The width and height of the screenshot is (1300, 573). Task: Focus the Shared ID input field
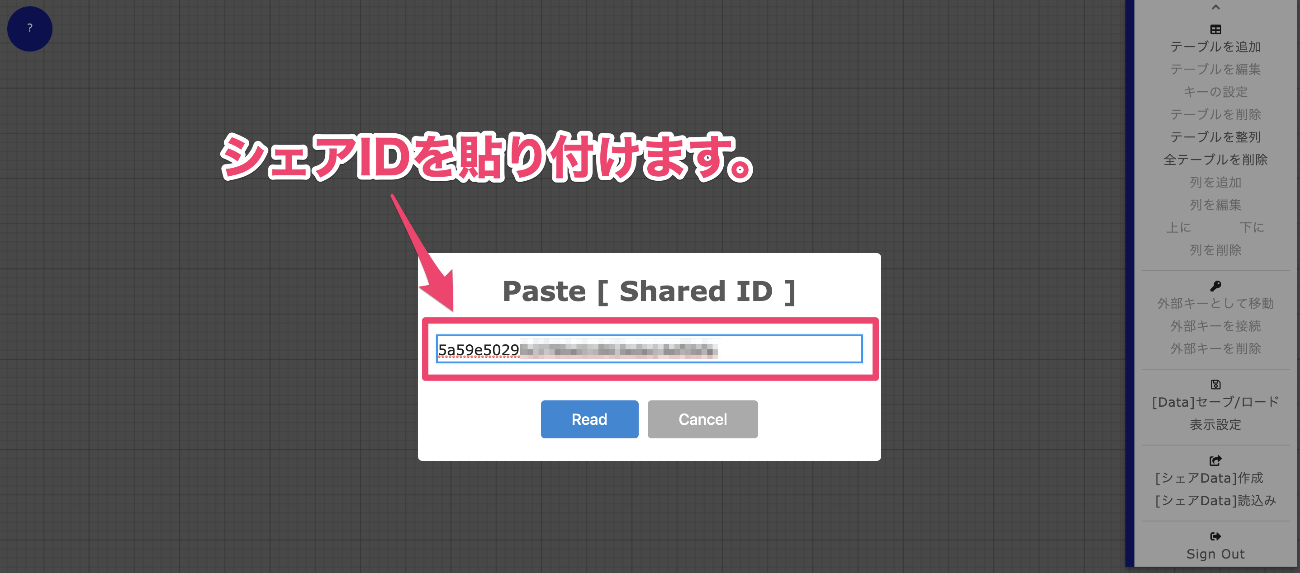point(649,349)
